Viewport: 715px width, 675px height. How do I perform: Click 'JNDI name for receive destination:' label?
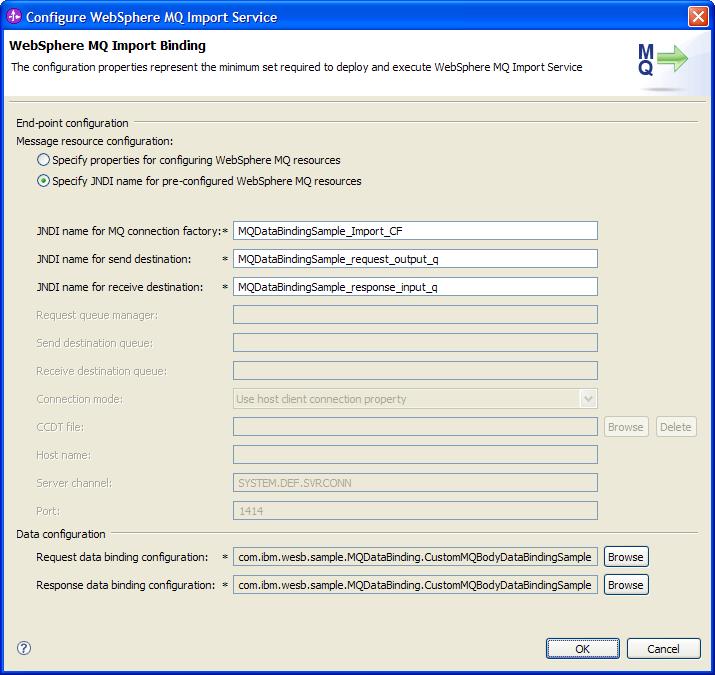tap(119, 287)
